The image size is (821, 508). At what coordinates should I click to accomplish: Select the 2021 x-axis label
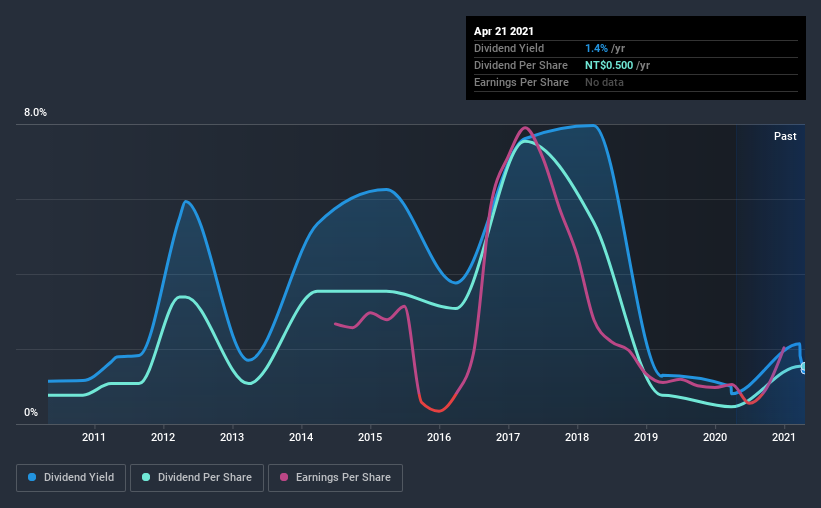coord(783,437)
